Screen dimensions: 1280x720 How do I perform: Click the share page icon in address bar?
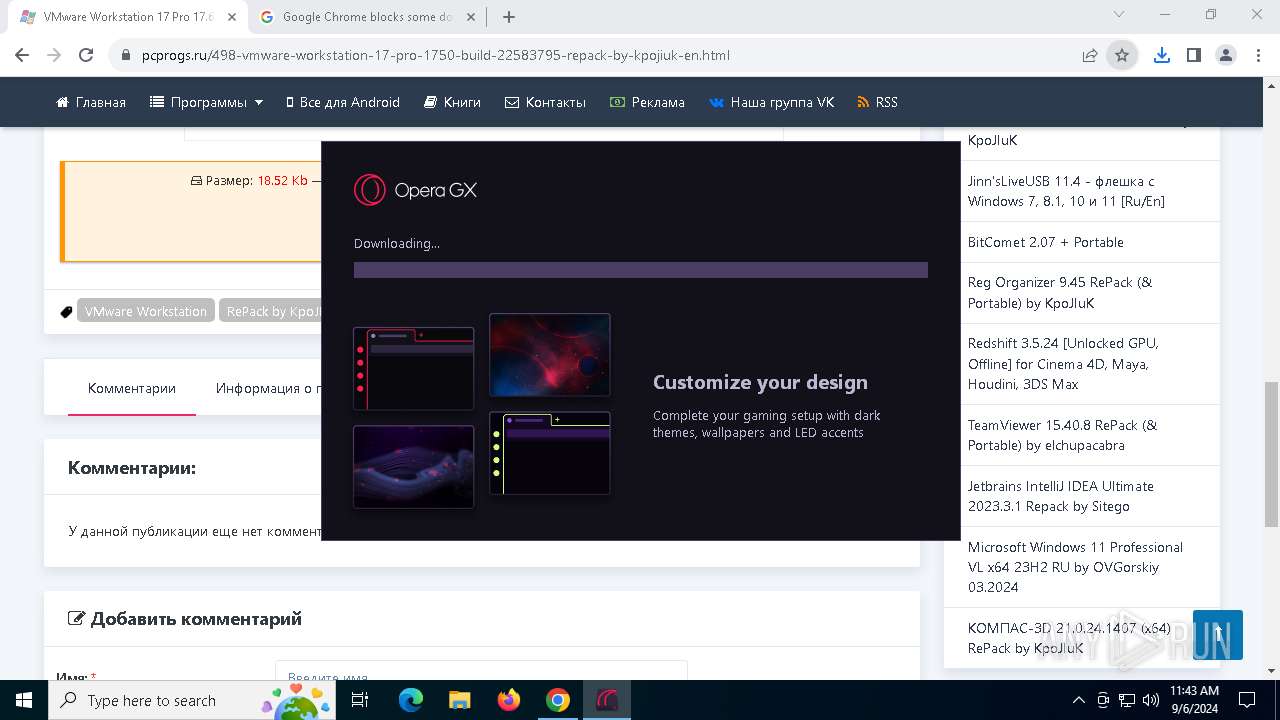click(x=1090, y=55)
